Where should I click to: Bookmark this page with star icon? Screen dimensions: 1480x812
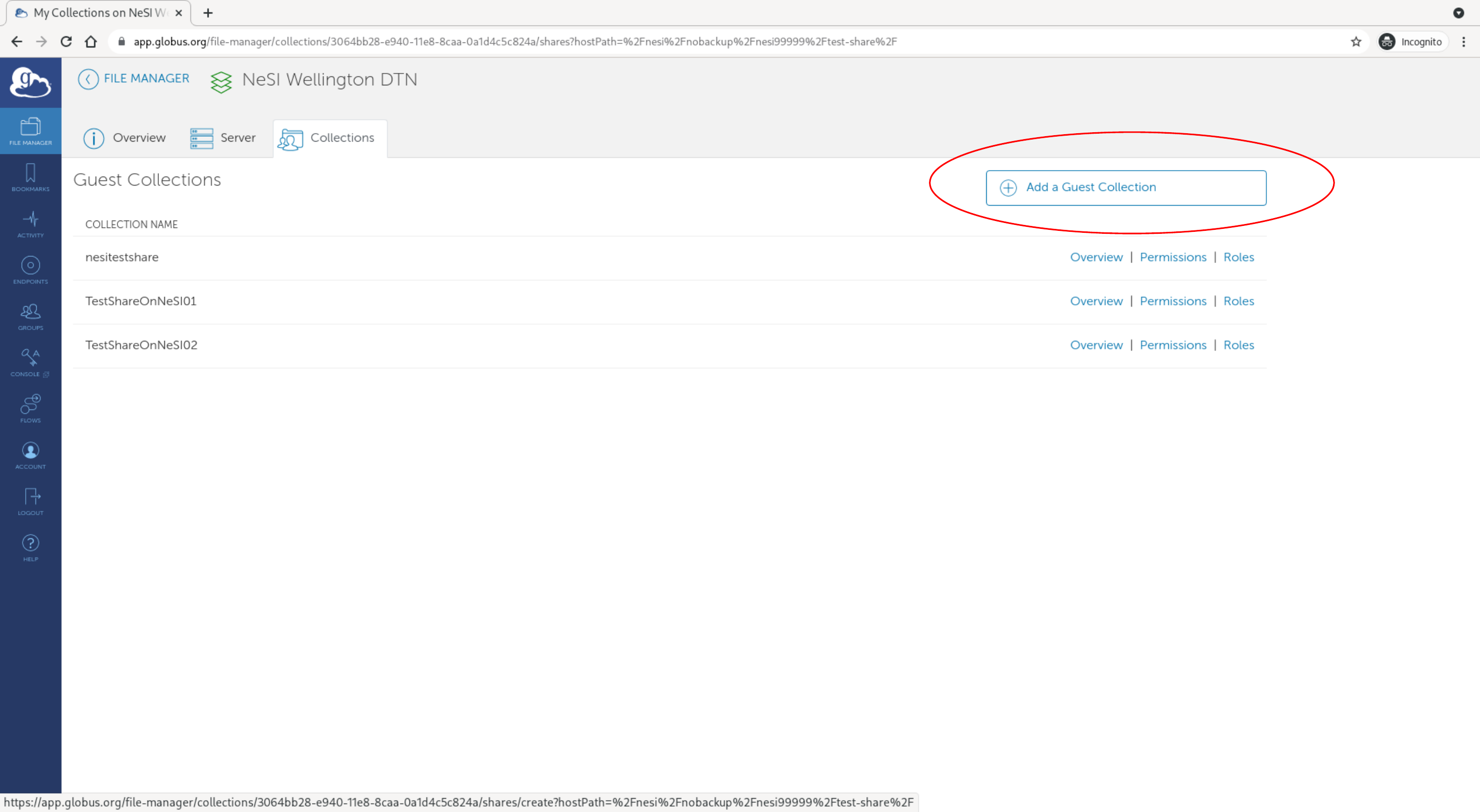[x=1356, y=41]
